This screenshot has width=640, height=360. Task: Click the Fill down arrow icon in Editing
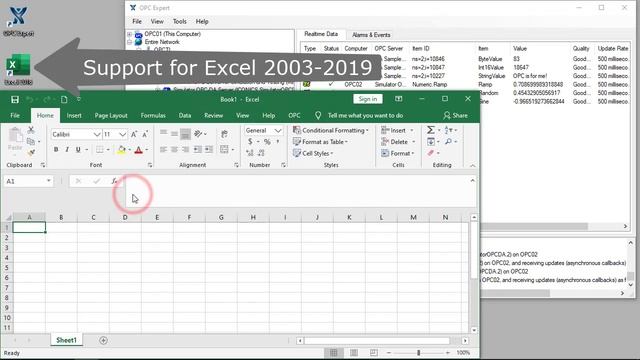pos(431,142)
